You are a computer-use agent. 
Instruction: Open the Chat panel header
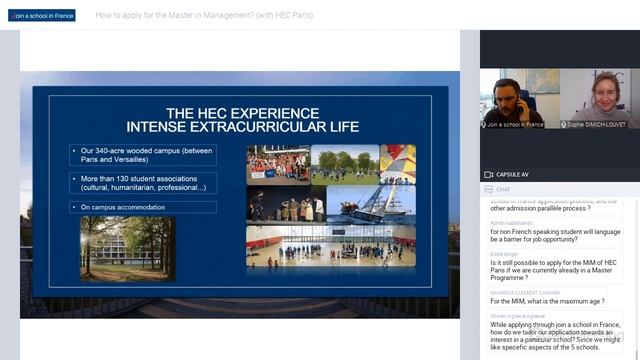coord(560,189)
